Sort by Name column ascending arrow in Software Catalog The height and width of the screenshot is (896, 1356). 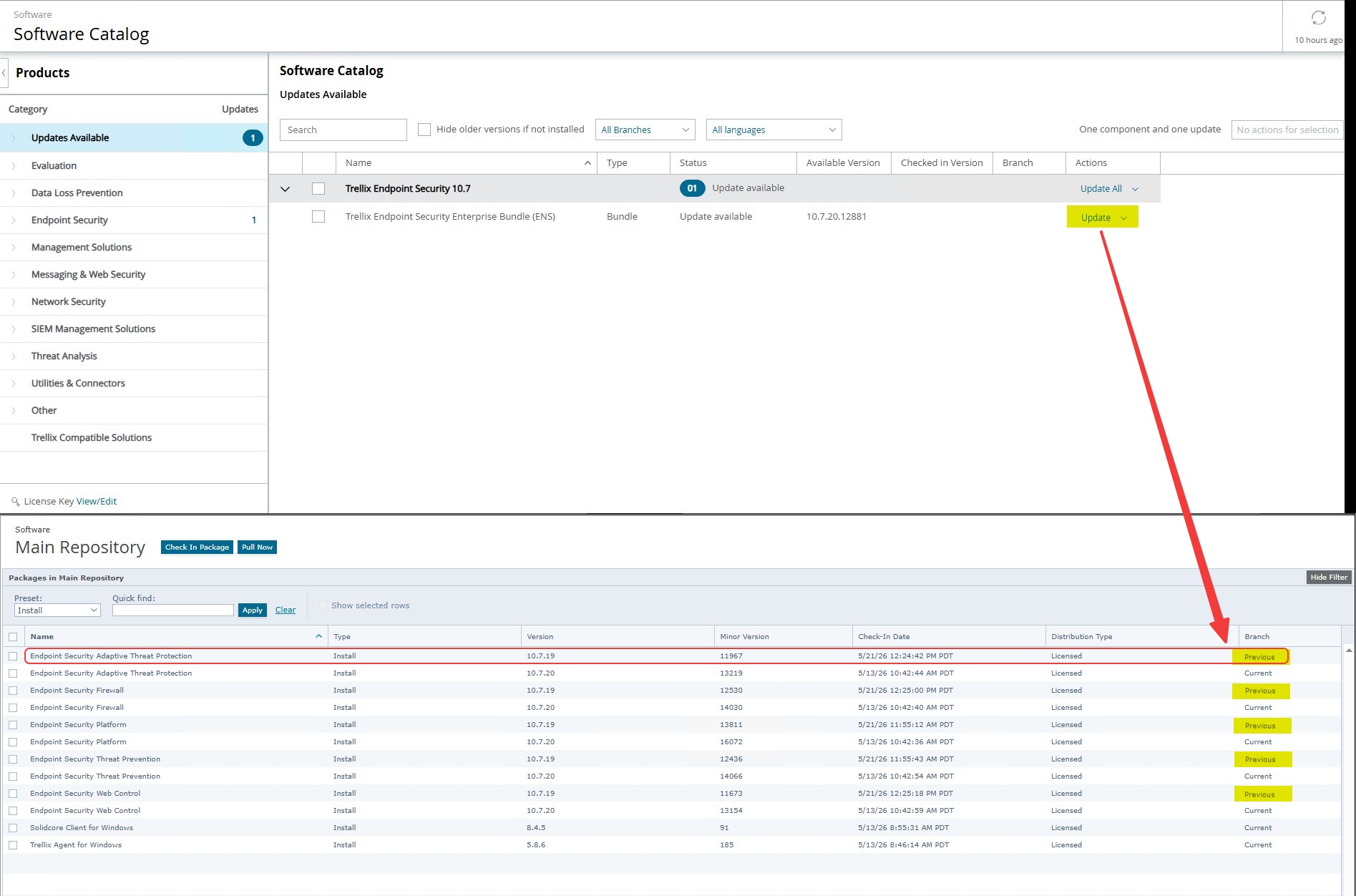coord(587,163)
